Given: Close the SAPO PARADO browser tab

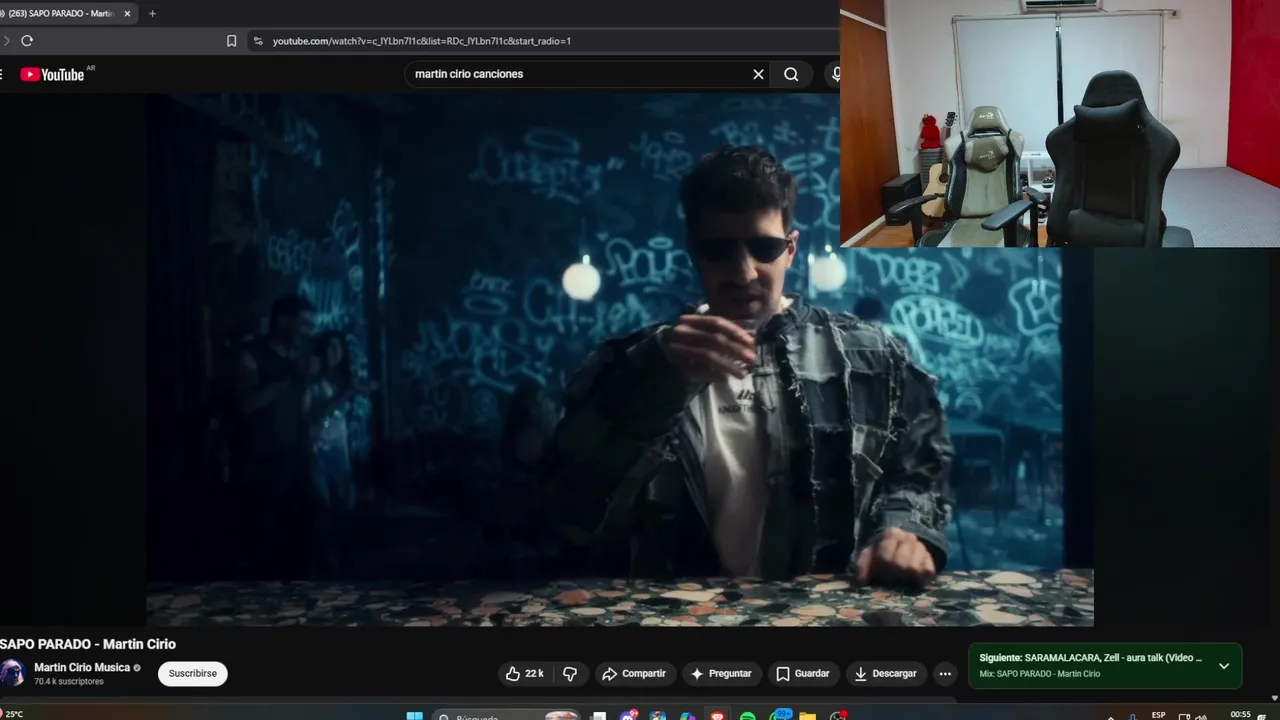Looking at the screenshot, I should pyautogui.click(x=127, y=14).
